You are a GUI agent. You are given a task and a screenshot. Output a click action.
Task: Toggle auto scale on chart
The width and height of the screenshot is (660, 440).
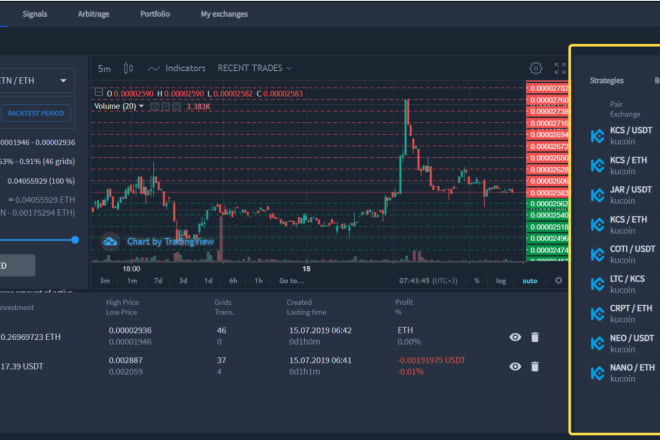point(530,280)
